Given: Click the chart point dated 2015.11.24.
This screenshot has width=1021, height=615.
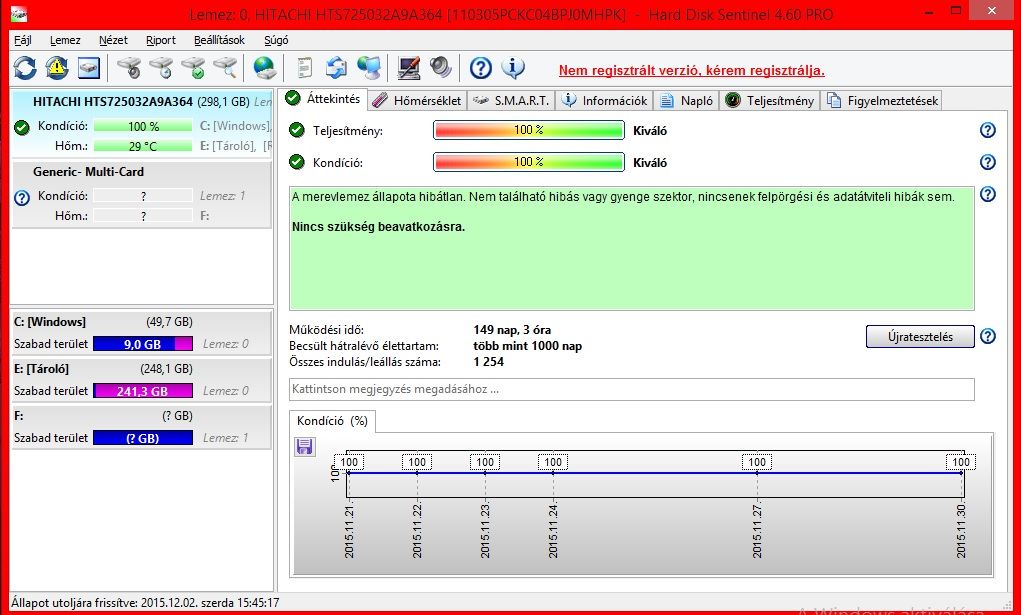Looking at the screenshot, I should [553, 473].
